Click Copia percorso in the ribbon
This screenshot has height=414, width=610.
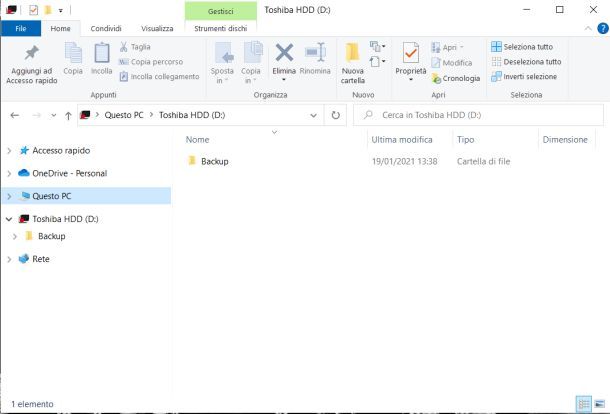coord(151,62)
